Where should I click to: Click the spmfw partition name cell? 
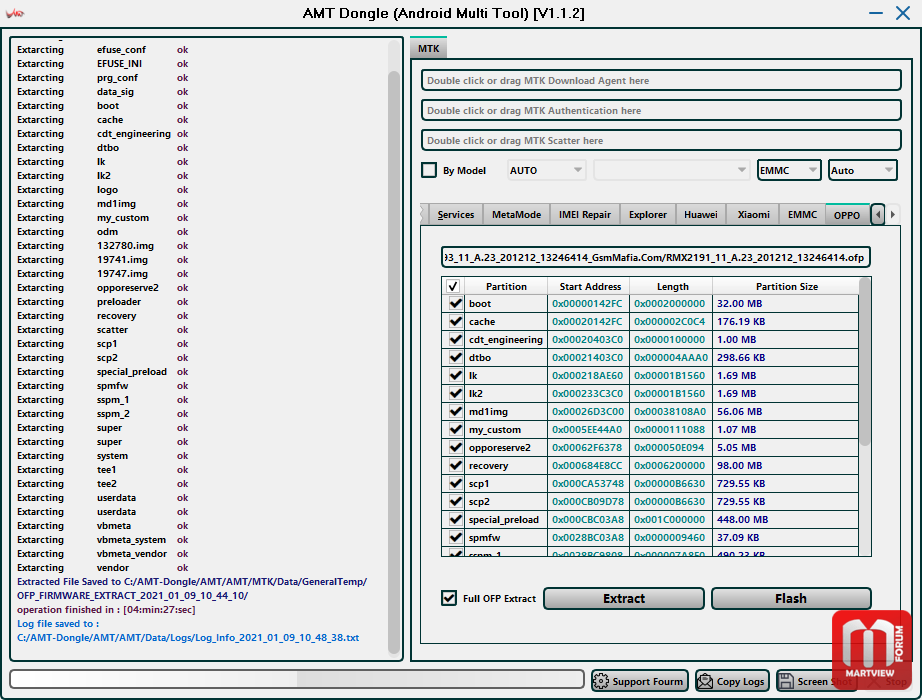pyautogui.click(x=506, y=538)
